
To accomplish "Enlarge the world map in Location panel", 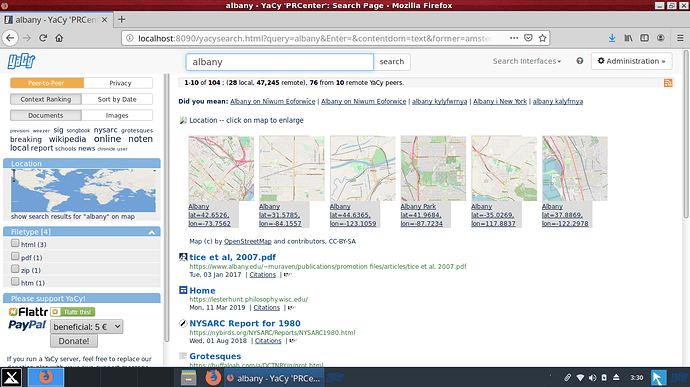I will click(83, 190).
